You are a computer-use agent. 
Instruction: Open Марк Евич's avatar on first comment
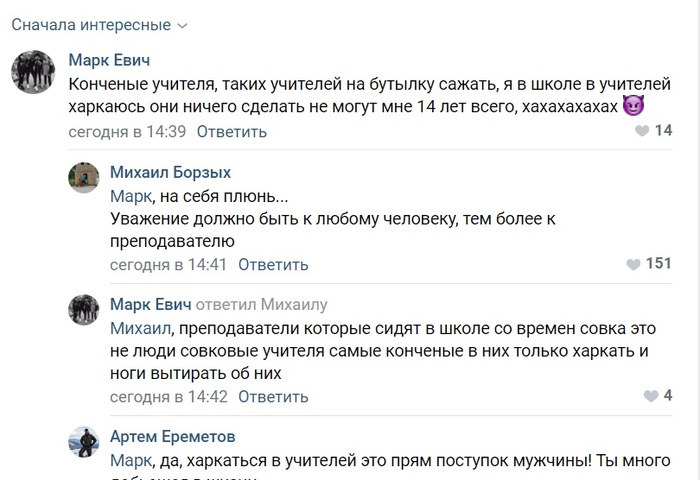click(x=32, y=71)
